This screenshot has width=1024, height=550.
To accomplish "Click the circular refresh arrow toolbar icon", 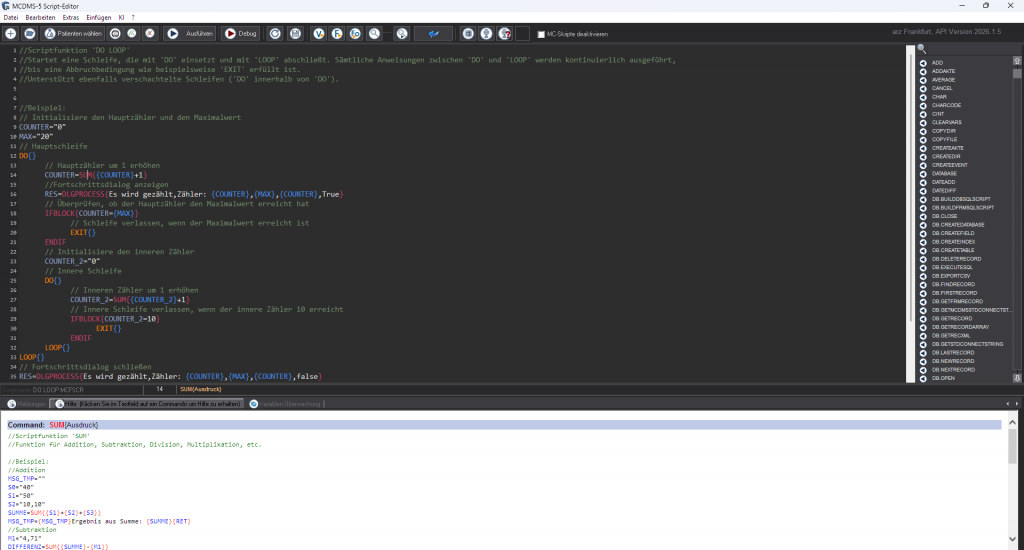I will pos(274,33).
